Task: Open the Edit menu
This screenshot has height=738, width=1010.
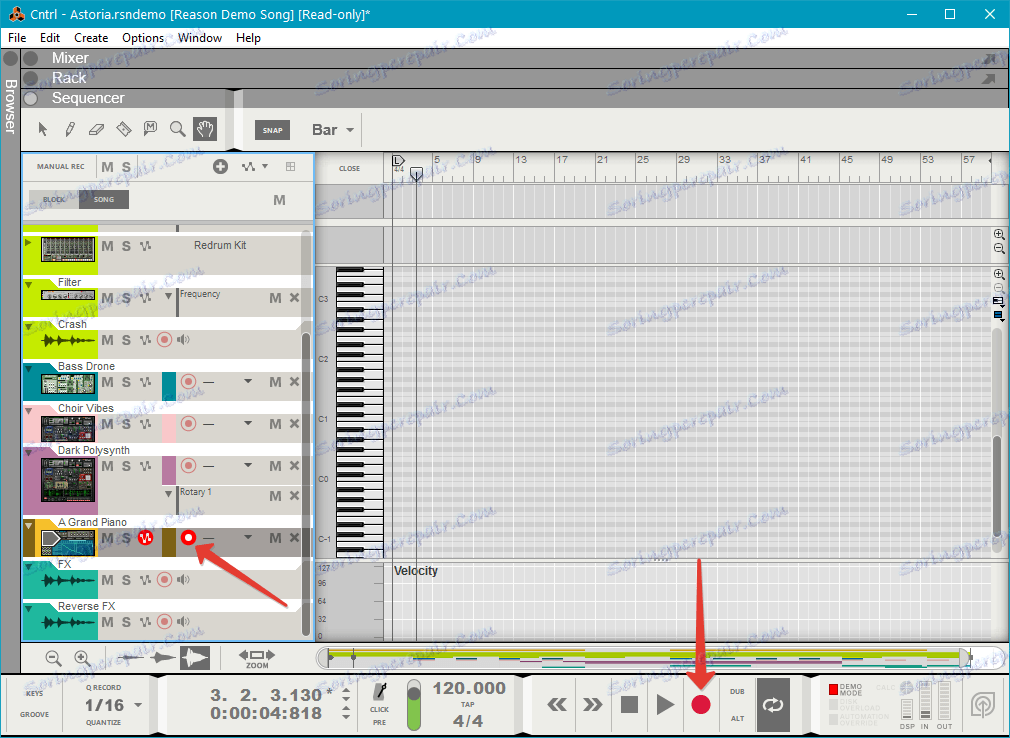Action: (x=50, y=38)
